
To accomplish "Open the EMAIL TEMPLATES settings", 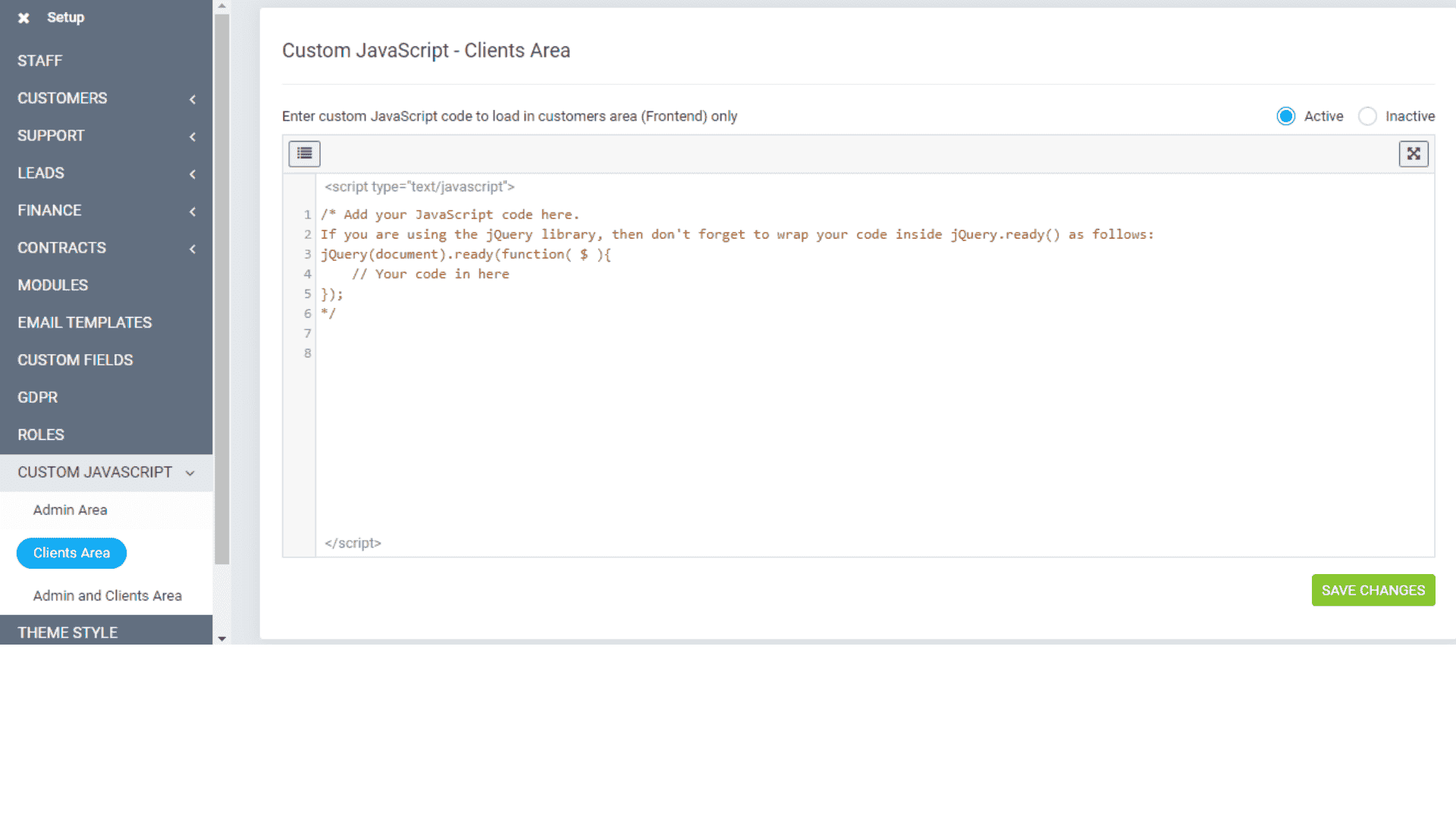I will pyautogui.click(x=84, y=322).
